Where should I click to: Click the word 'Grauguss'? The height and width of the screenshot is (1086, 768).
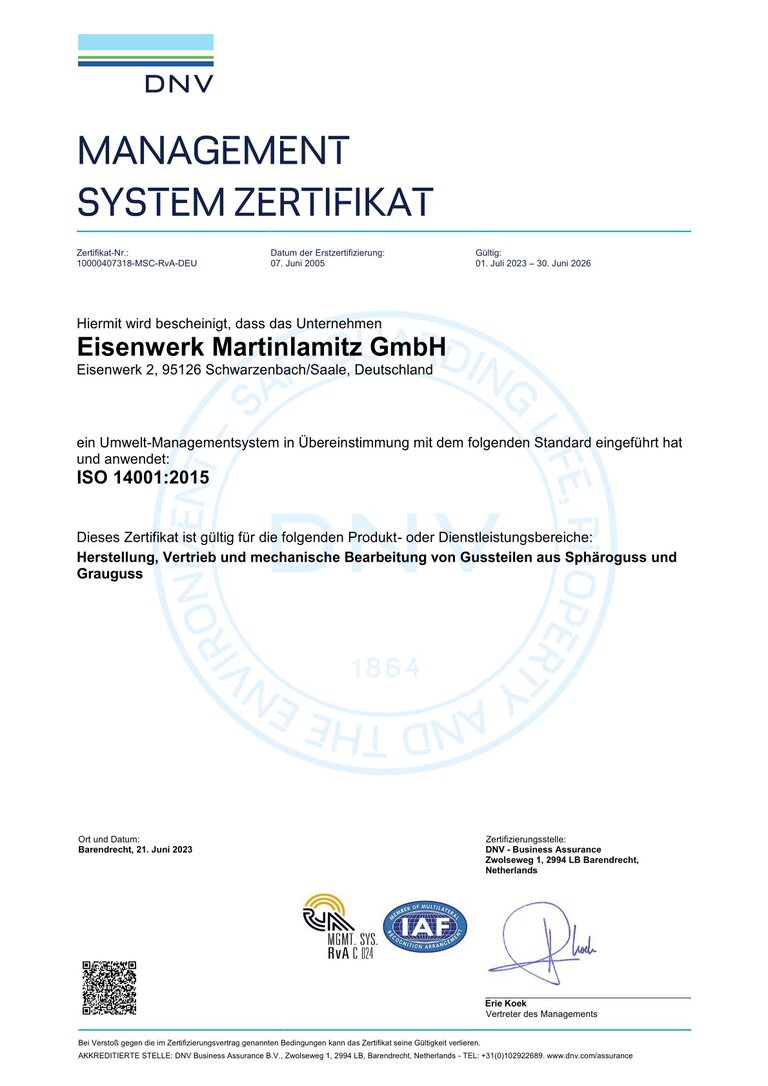[109, 574]
